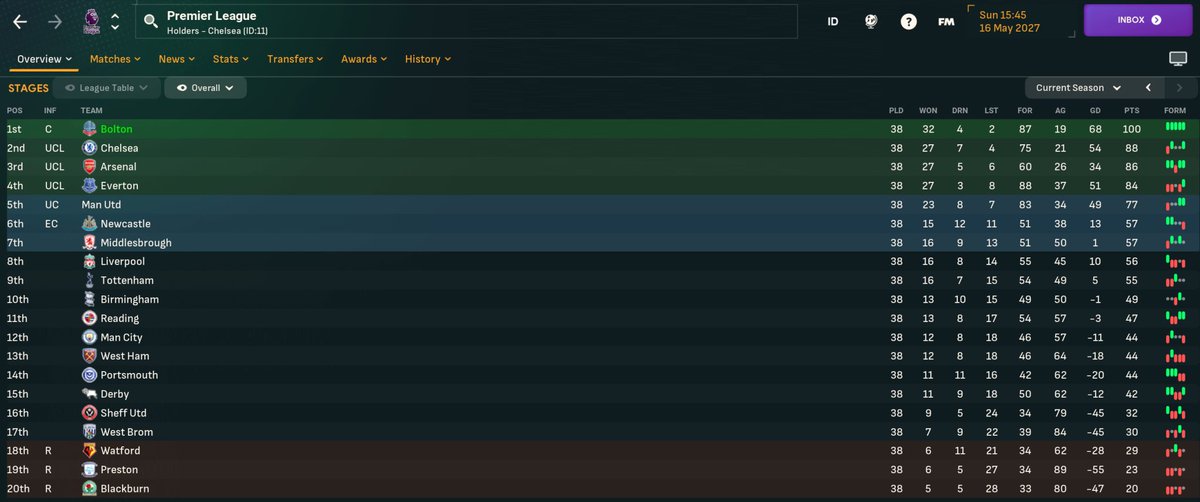Click the Chelsea club badge
Screen dimensions: 1200x502
[x=89, y=148]
